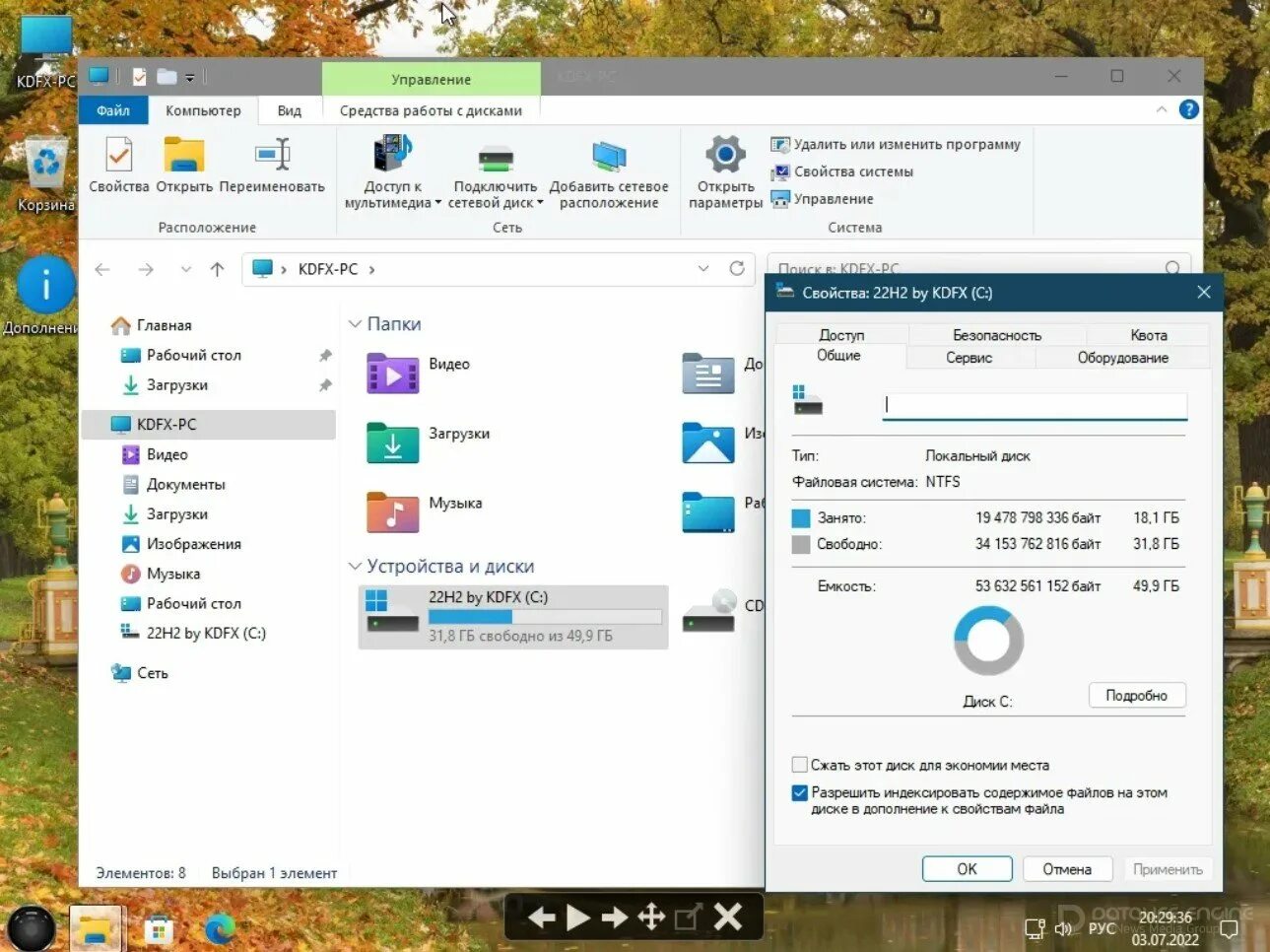
Task: Open quick access toolbar customize dropdown
Action: pos(190,77)
